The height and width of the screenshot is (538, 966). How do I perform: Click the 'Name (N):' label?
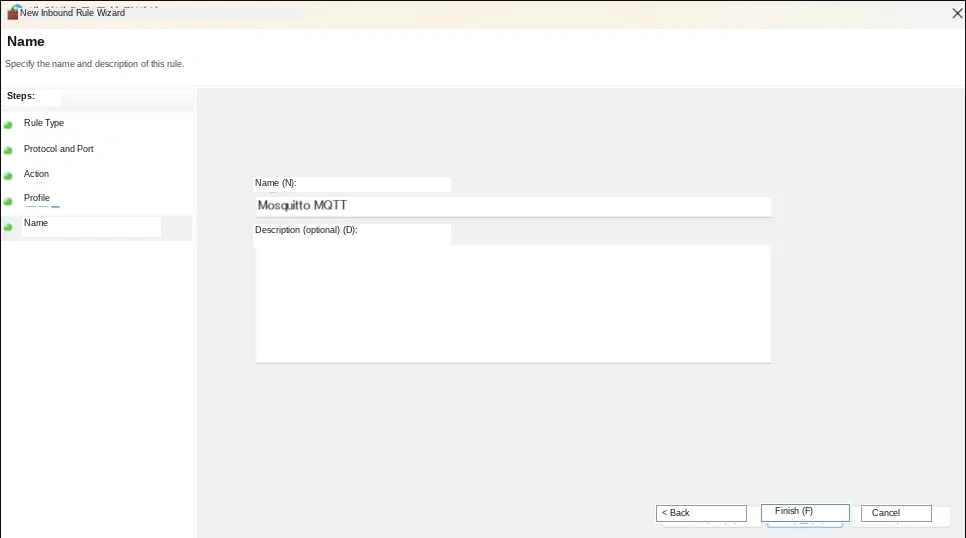pyautogui.click(x=275, y=183)
